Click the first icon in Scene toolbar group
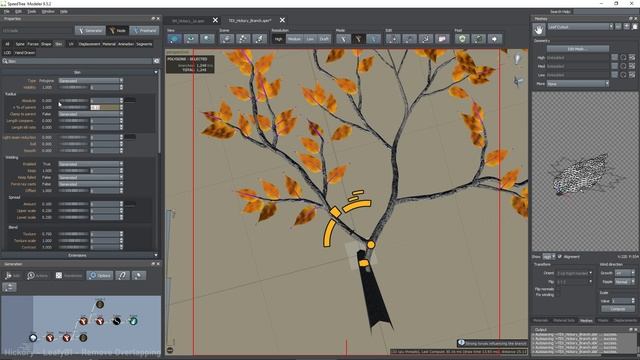This screenshot has height=360, width=640. click(x=227, y=39)
